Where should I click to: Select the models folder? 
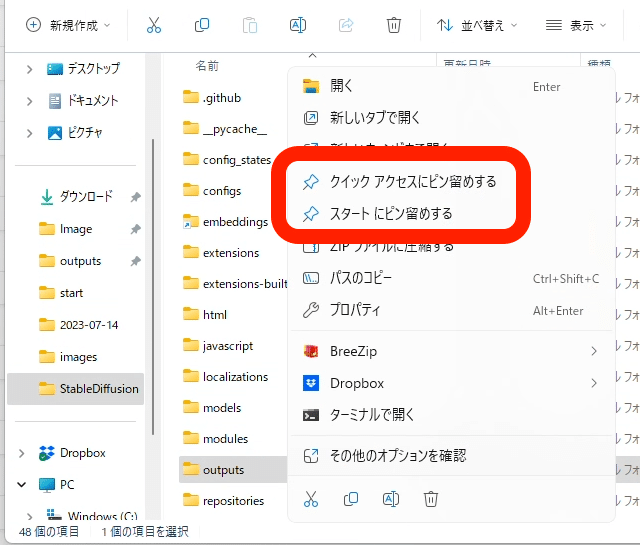212,408
